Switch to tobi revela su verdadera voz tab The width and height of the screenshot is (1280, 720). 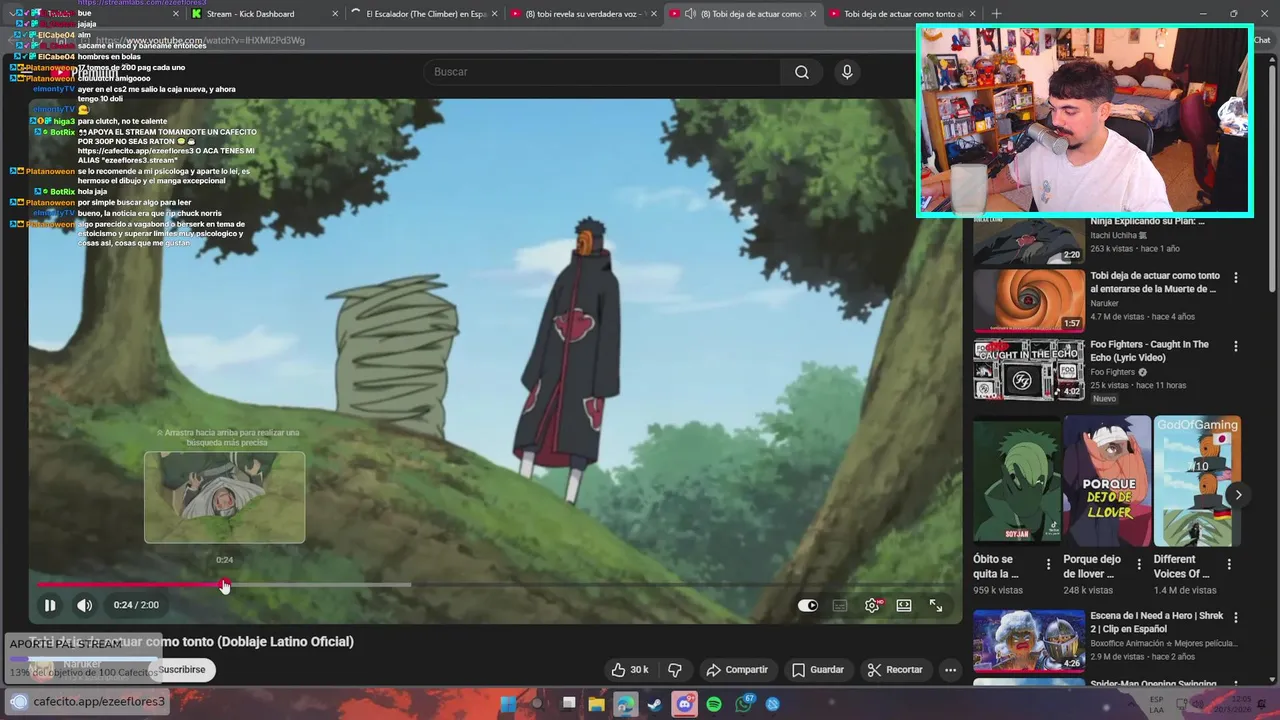(x=585, y=14)
